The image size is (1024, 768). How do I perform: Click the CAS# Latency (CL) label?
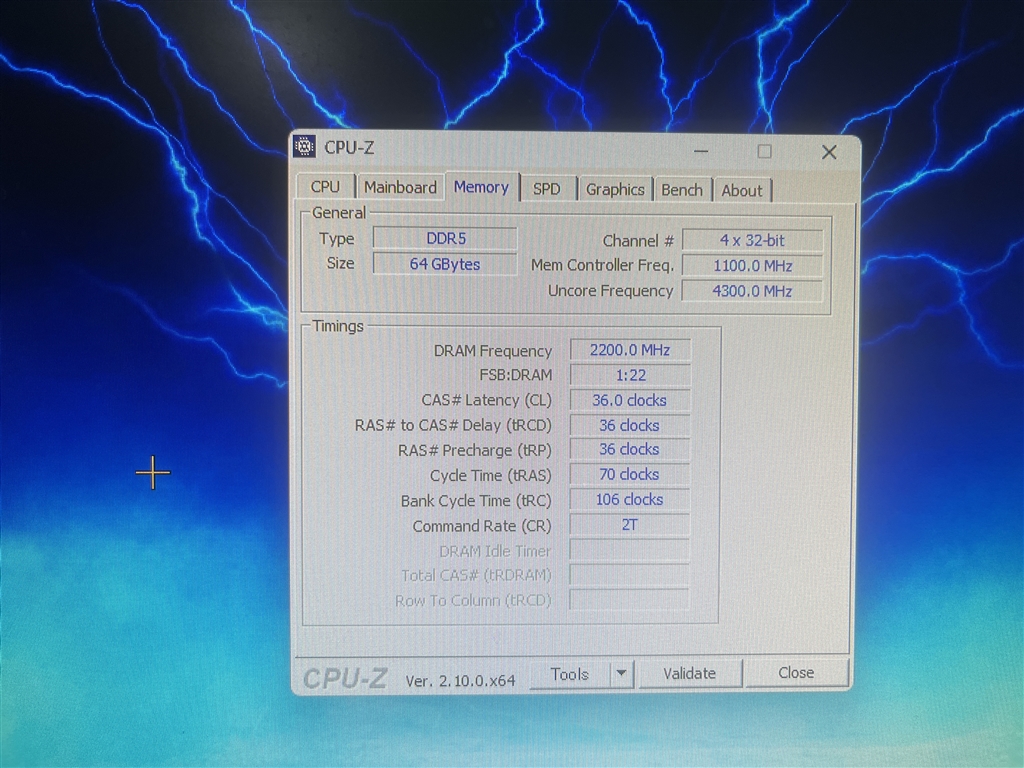point(487,400)
